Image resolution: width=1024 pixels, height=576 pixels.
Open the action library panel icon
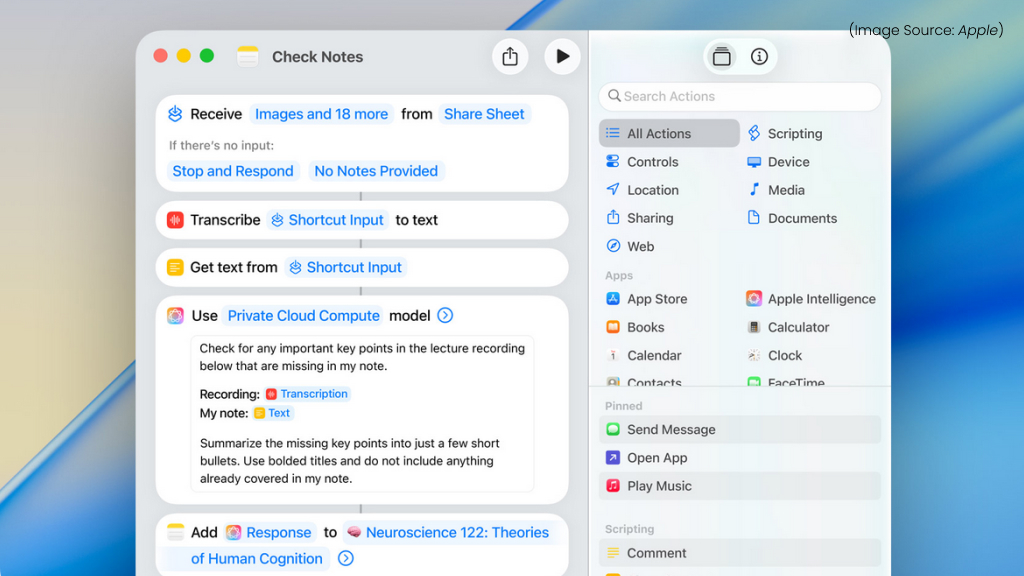pyautogui.click(x=722, y=57)
